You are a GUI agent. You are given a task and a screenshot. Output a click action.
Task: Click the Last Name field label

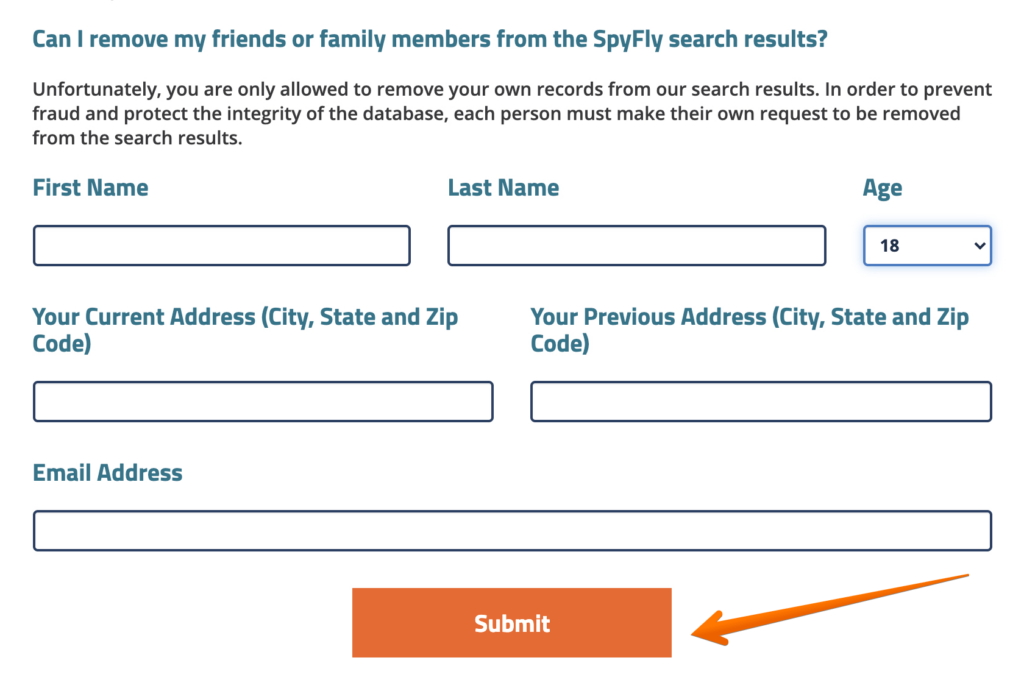point(503,187)
